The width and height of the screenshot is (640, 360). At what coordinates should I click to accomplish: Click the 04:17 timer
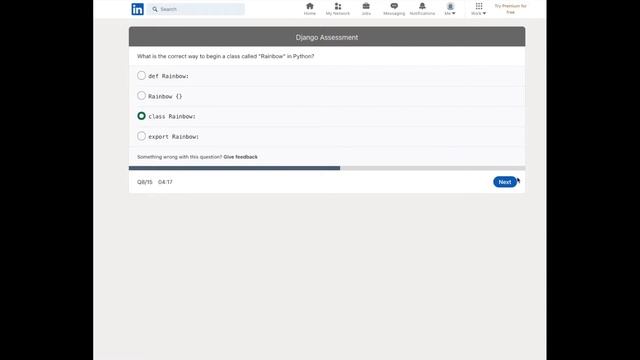[x=165, y=182]
